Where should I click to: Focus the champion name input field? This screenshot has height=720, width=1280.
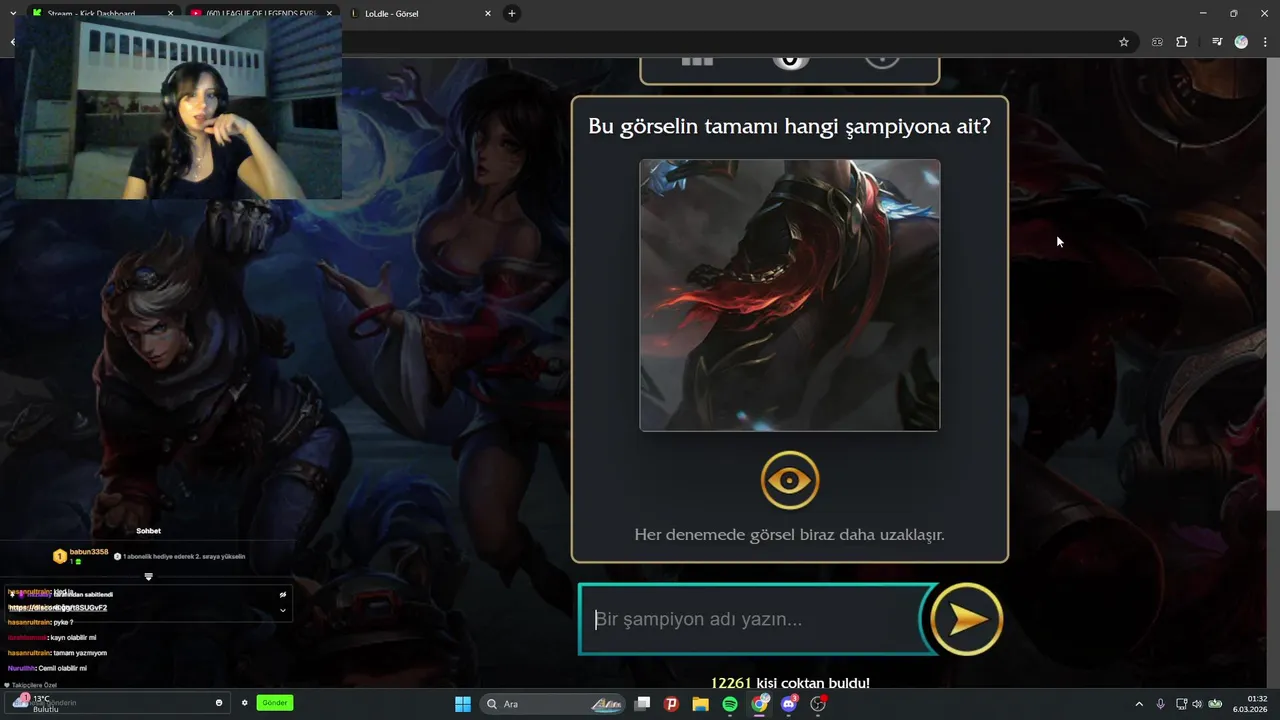pyautogui.click(x=757, y=619)
